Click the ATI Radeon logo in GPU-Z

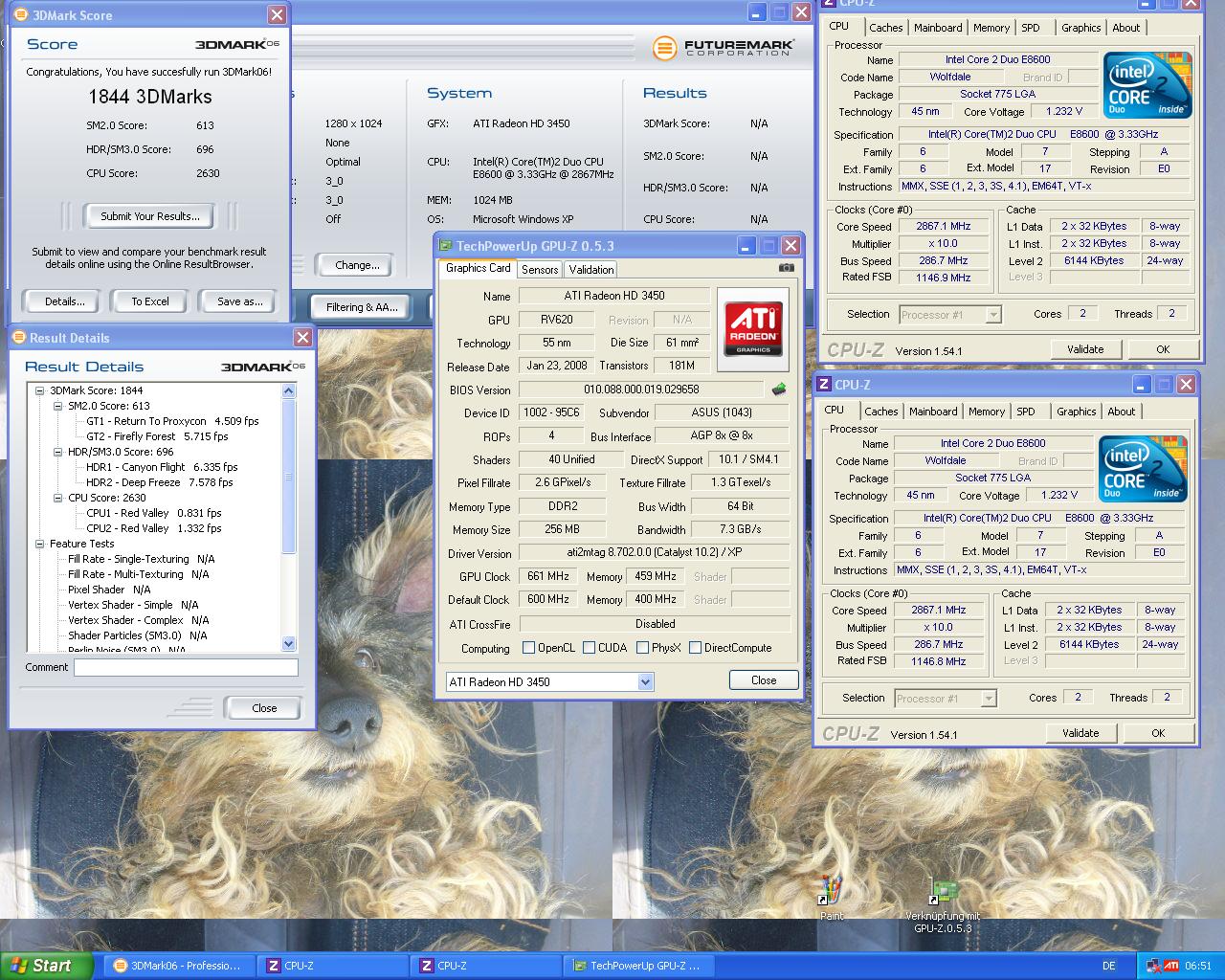coord(753,328)
